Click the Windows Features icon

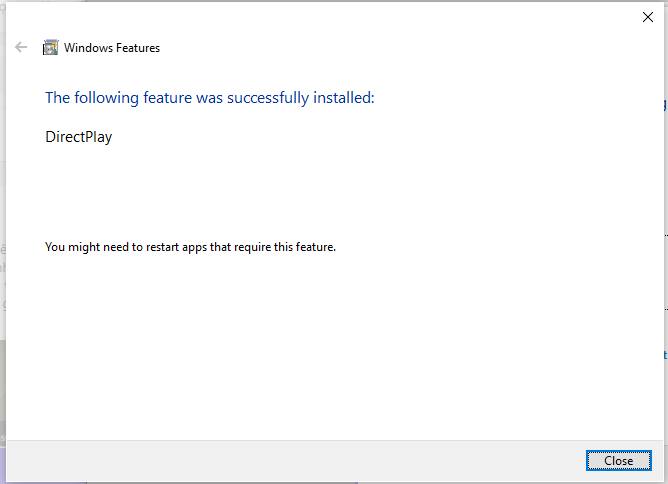tap(50, 47)
